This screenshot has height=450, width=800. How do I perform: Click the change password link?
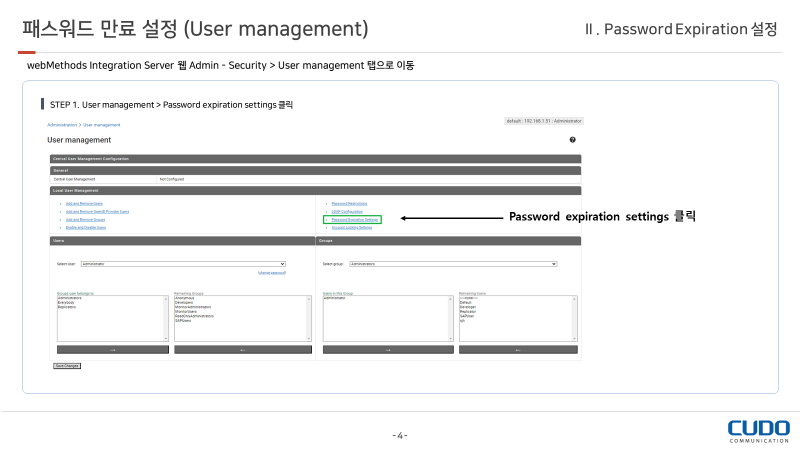(271, 272)
